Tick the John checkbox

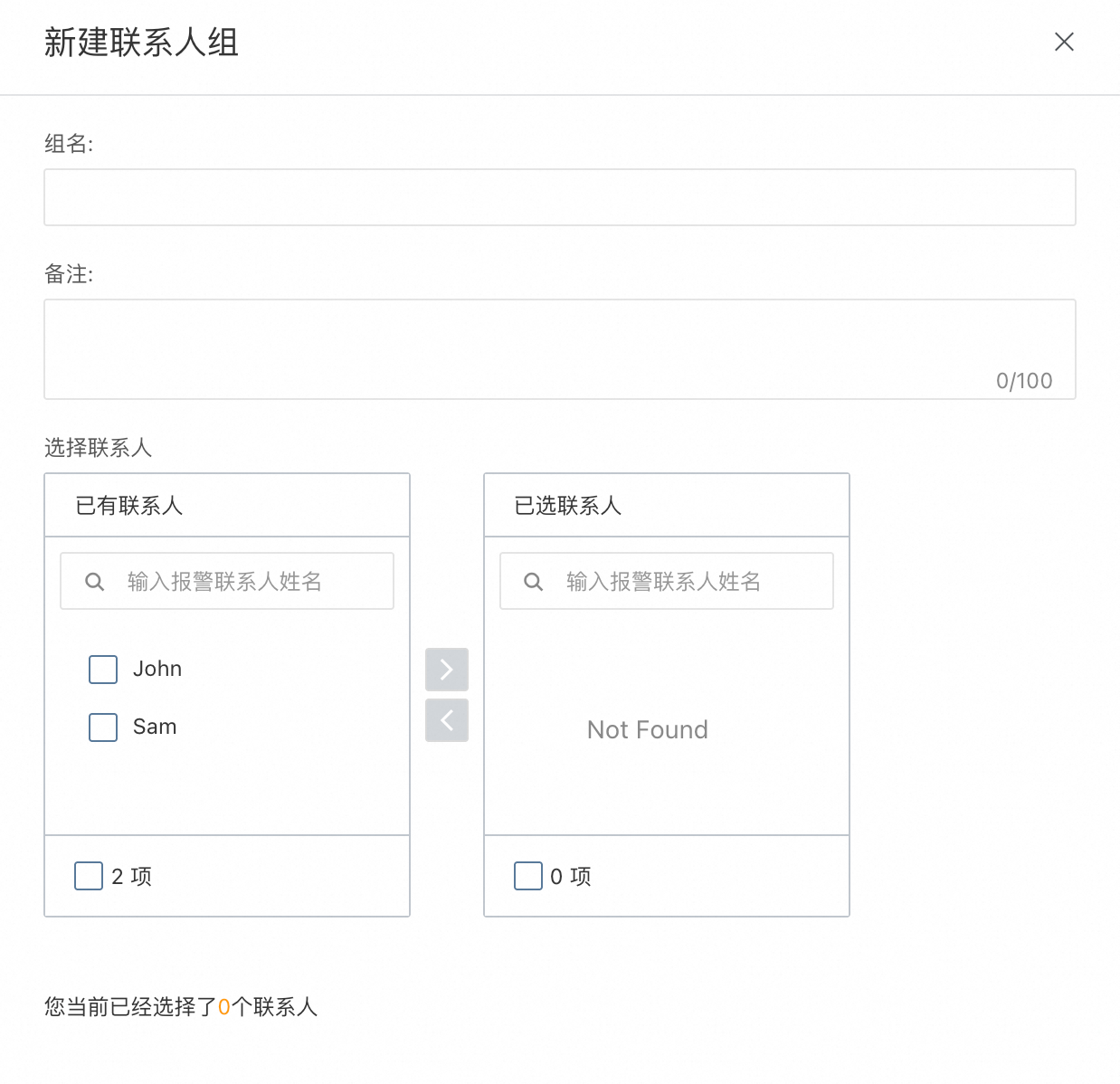103,670
